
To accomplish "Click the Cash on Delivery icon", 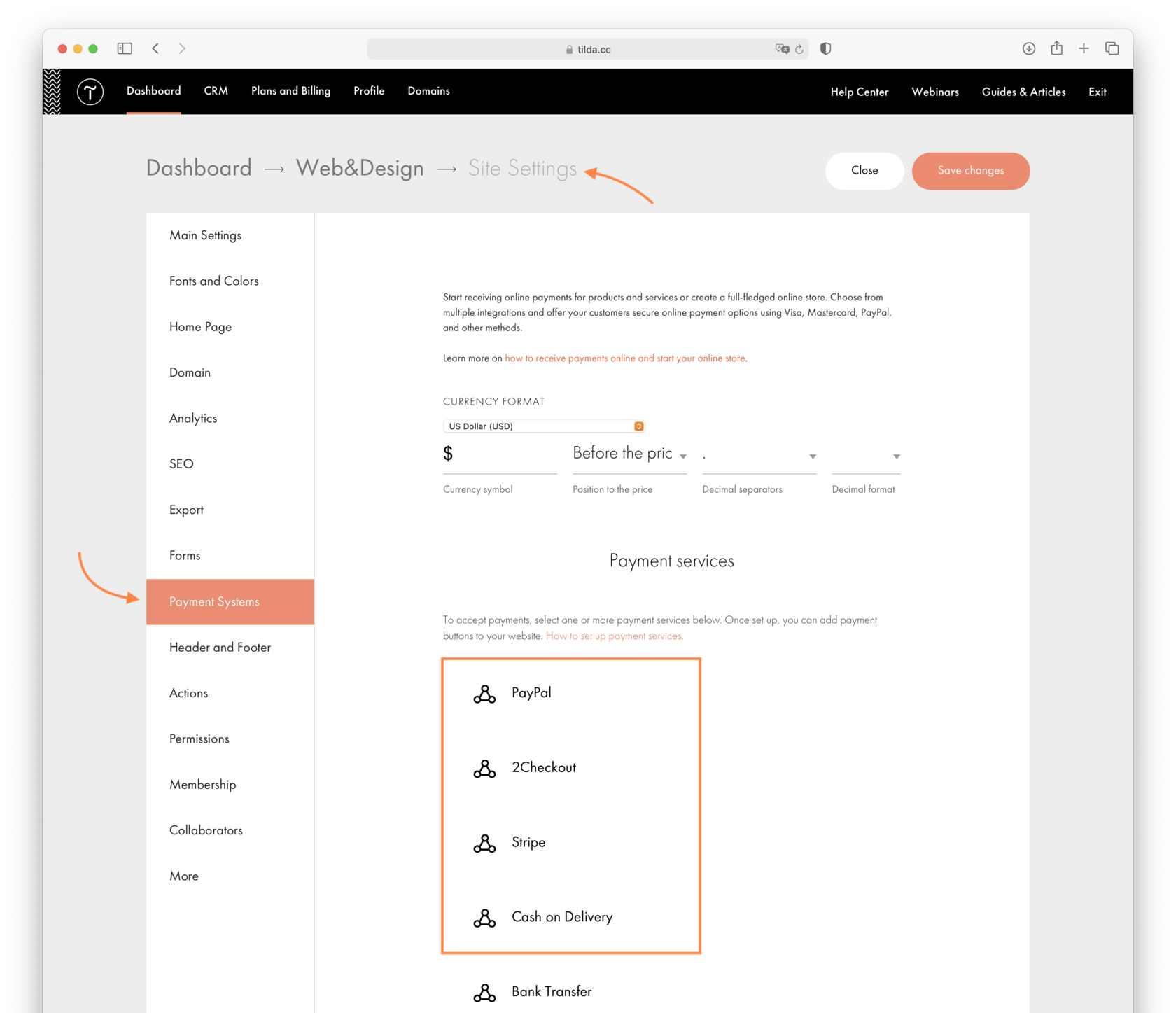I will coord(484,918).
